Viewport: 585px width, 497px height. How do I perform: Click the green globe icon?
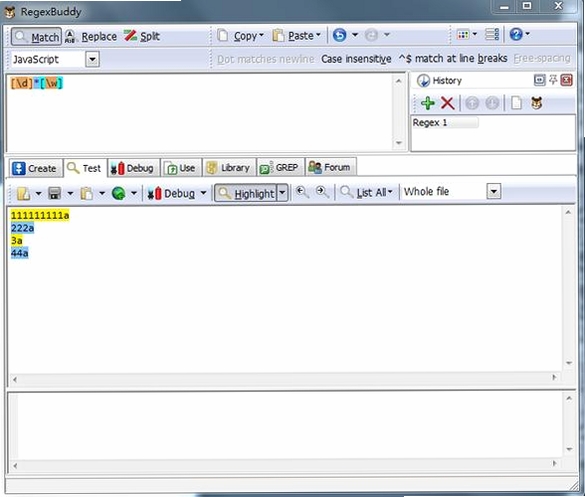[119, 194]
